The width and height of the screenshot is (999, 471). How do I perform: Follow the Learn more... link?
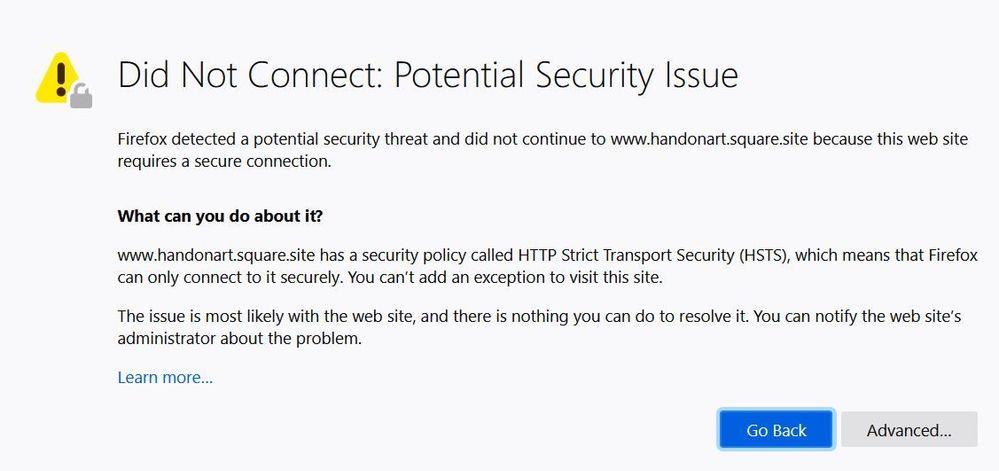pos(165,377)
